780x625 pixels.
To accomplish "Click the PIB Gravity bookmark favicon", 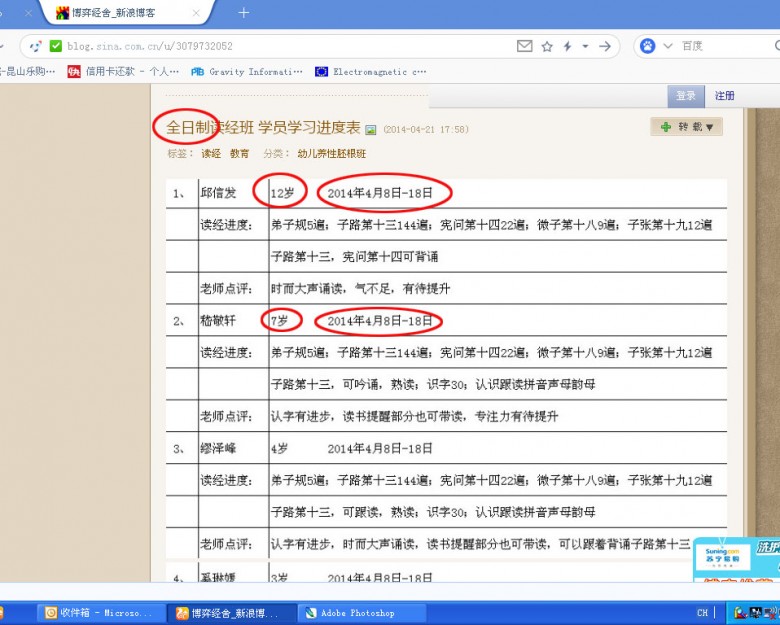I will click(x=197, y=72).
